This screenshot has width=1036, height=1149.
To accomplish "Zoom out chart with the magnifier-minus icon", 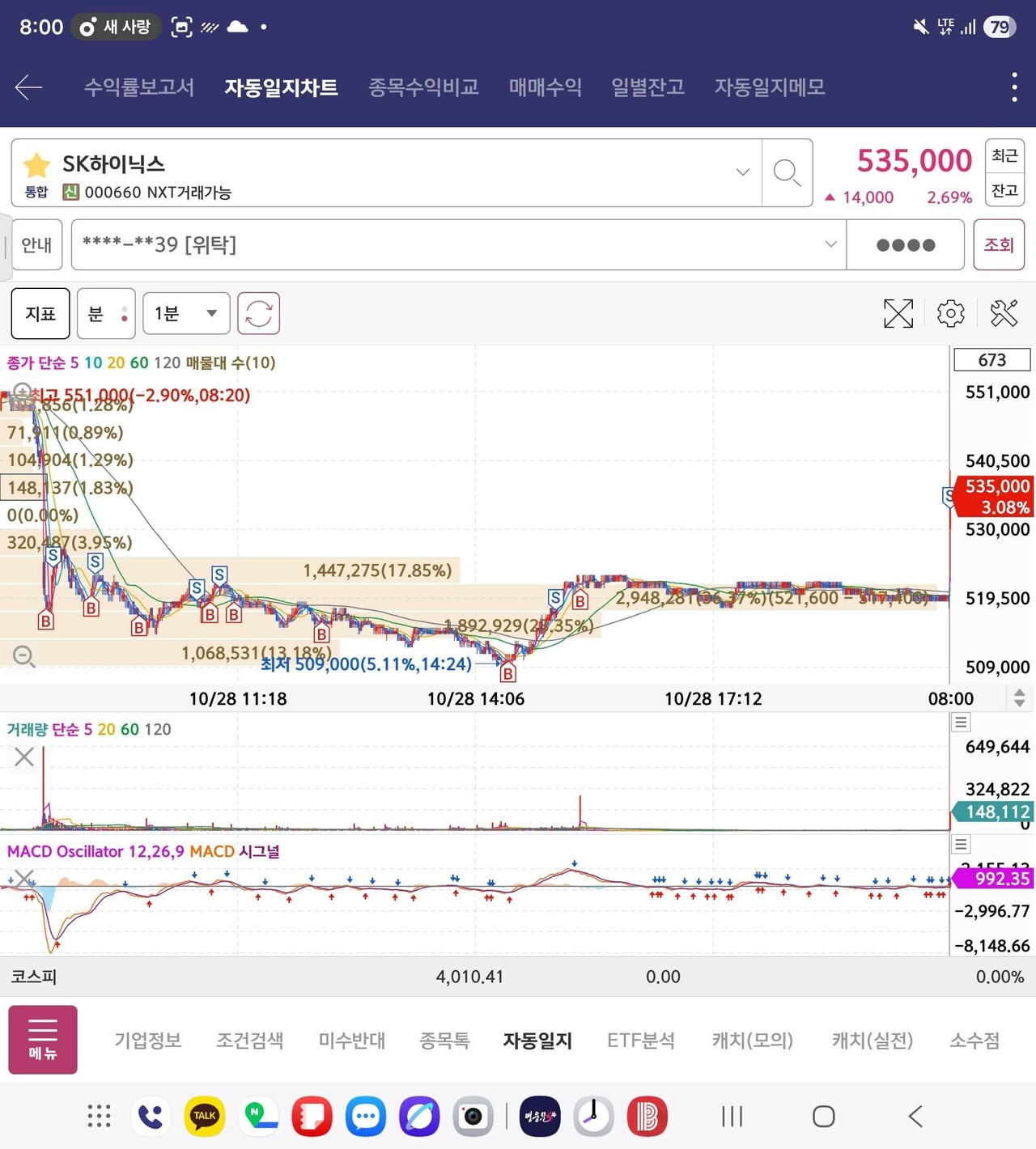I will point(23,656).
